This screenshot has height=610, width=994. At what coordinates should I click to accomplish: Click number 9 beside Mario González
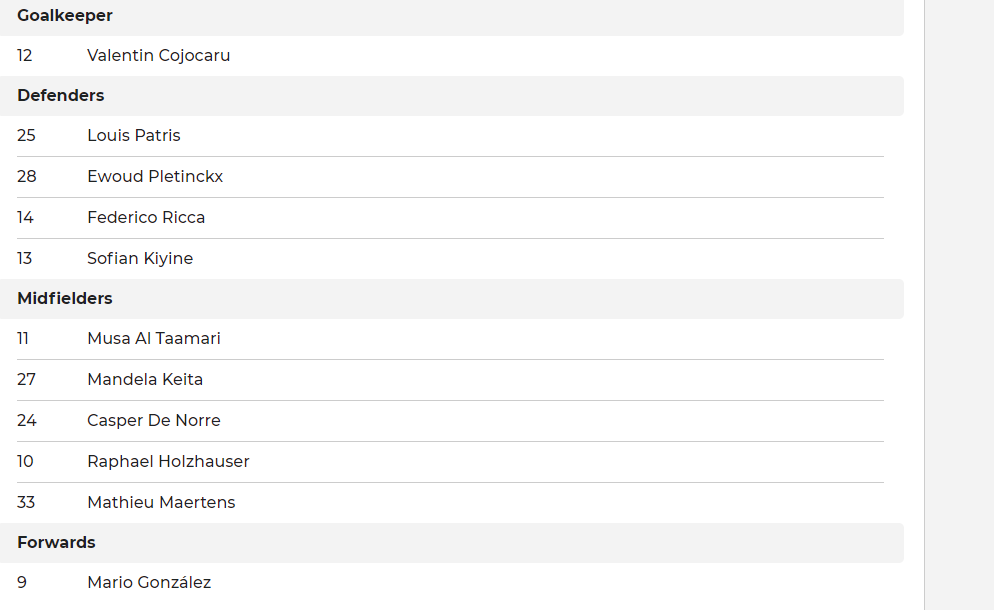point(22,583)
